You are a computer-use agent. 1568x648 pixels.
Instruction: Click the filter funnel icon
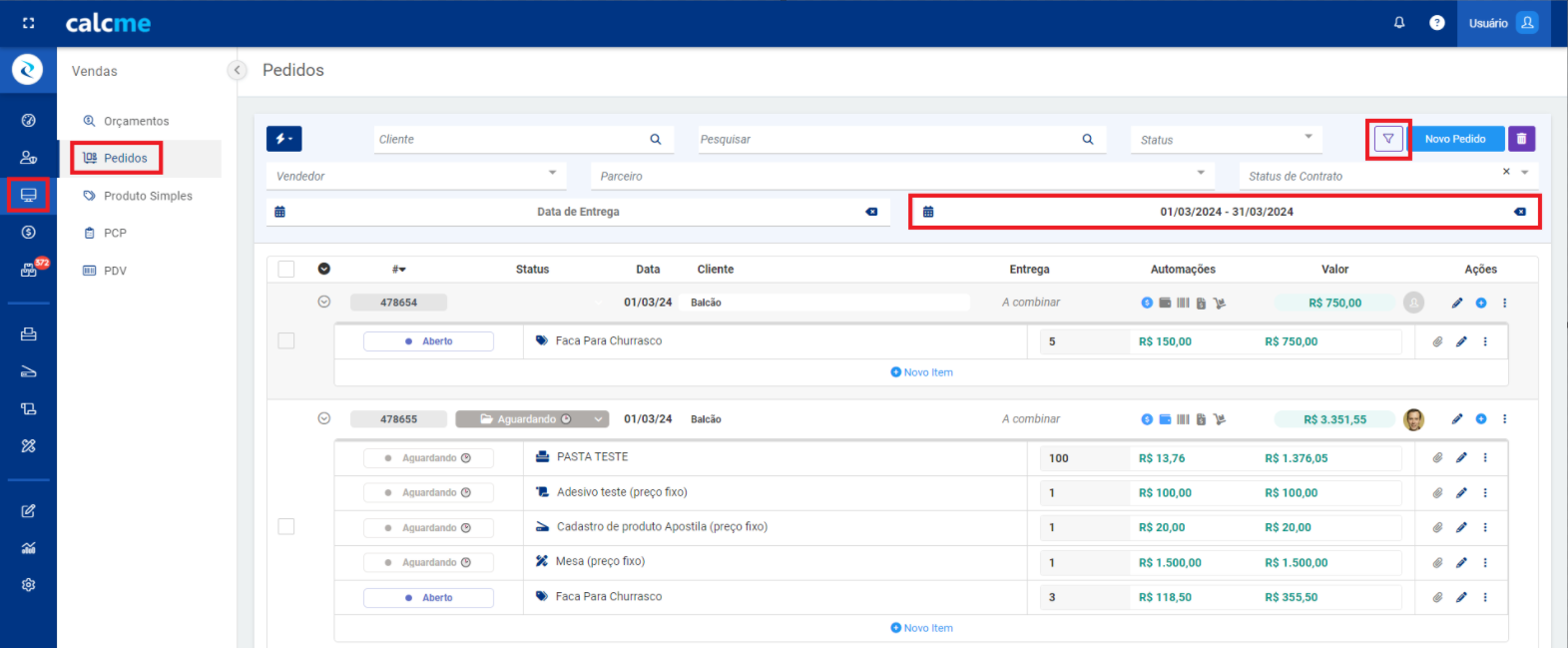(x=1387, y=139)
